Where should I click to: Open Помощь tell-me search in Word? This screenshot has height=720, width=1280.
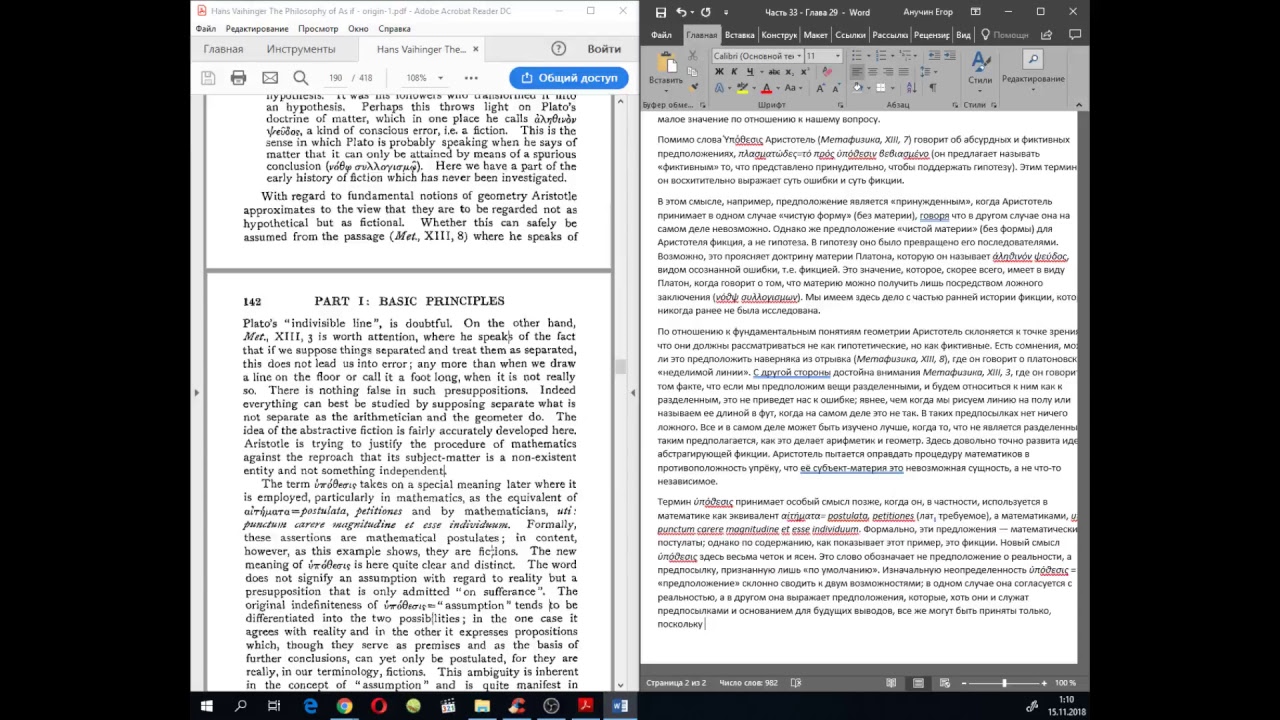[x=1006, y=34]
